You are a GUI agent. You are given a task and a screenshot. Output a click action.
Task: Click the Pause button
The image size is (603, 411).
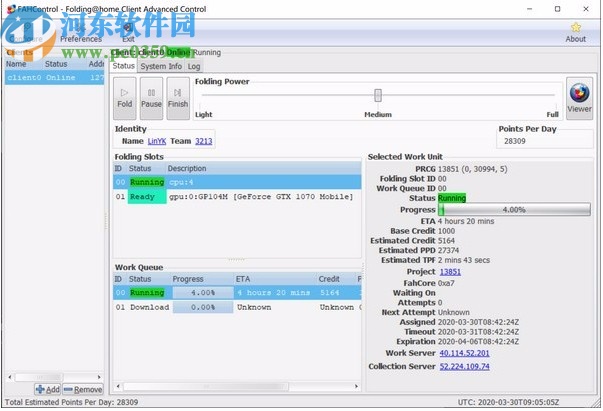click(151, 98)
